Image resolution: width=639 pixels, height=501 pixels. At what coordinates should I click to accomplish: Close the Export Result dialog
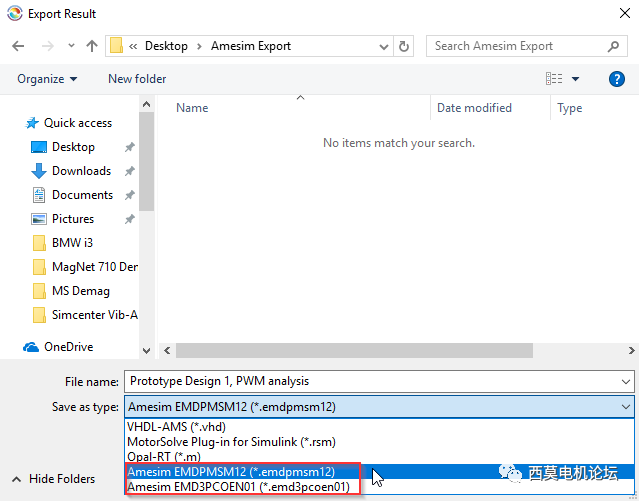pos(624,13)
